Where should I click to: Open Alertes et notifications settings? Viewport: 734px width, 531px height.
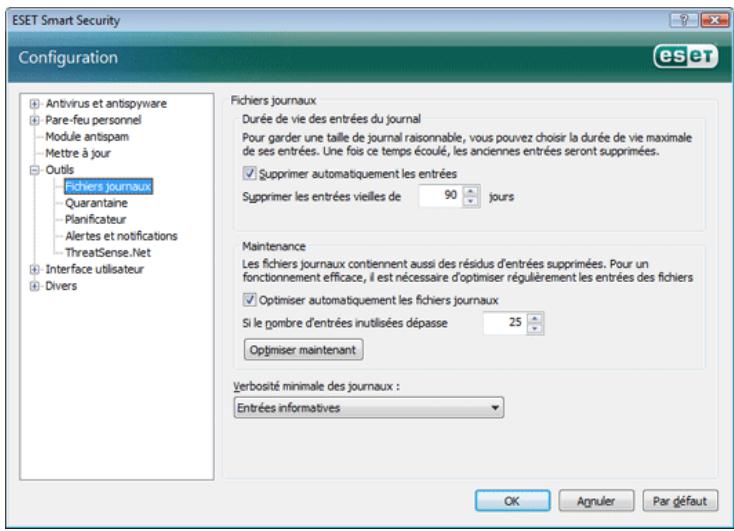121,236
